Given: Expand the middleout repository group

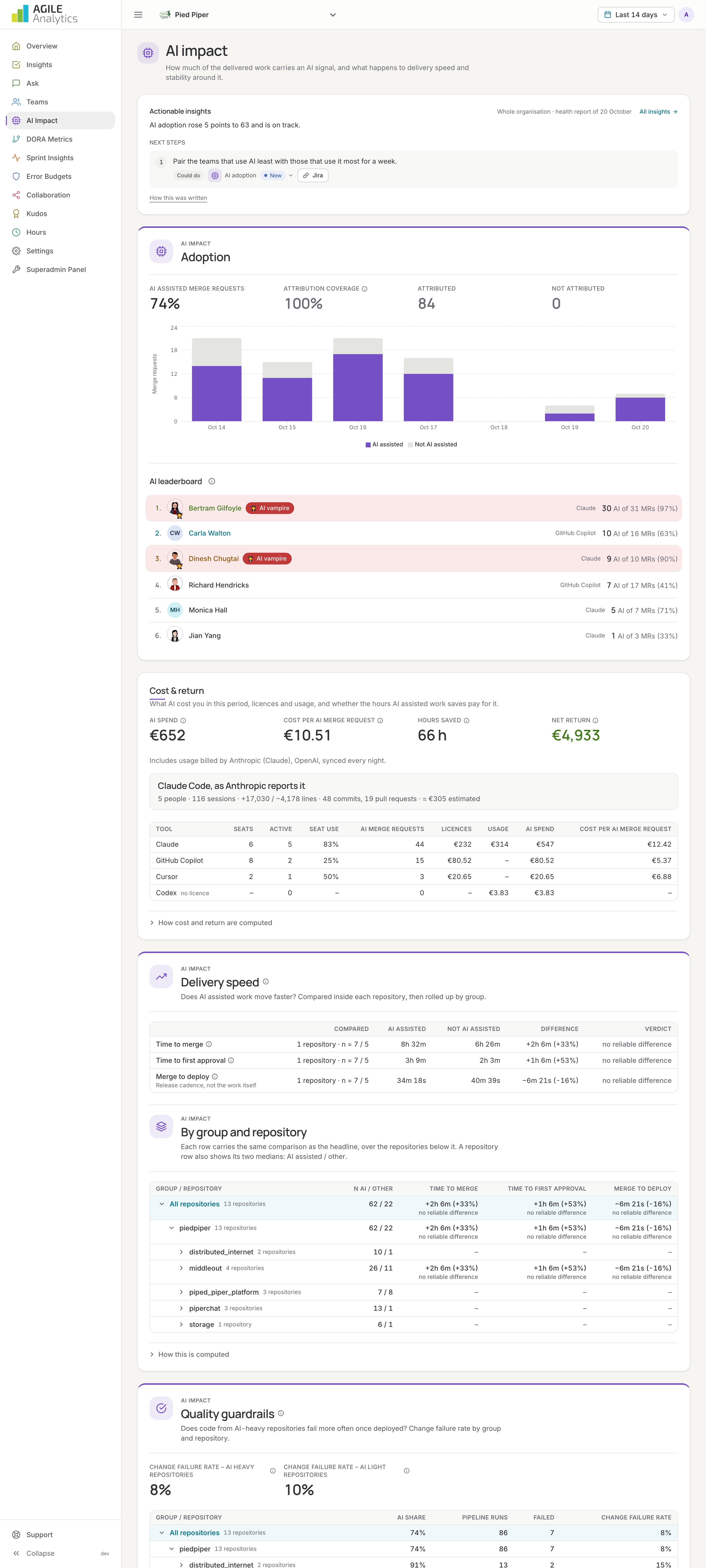Looking at the screenshot, I should [182, 1269].
